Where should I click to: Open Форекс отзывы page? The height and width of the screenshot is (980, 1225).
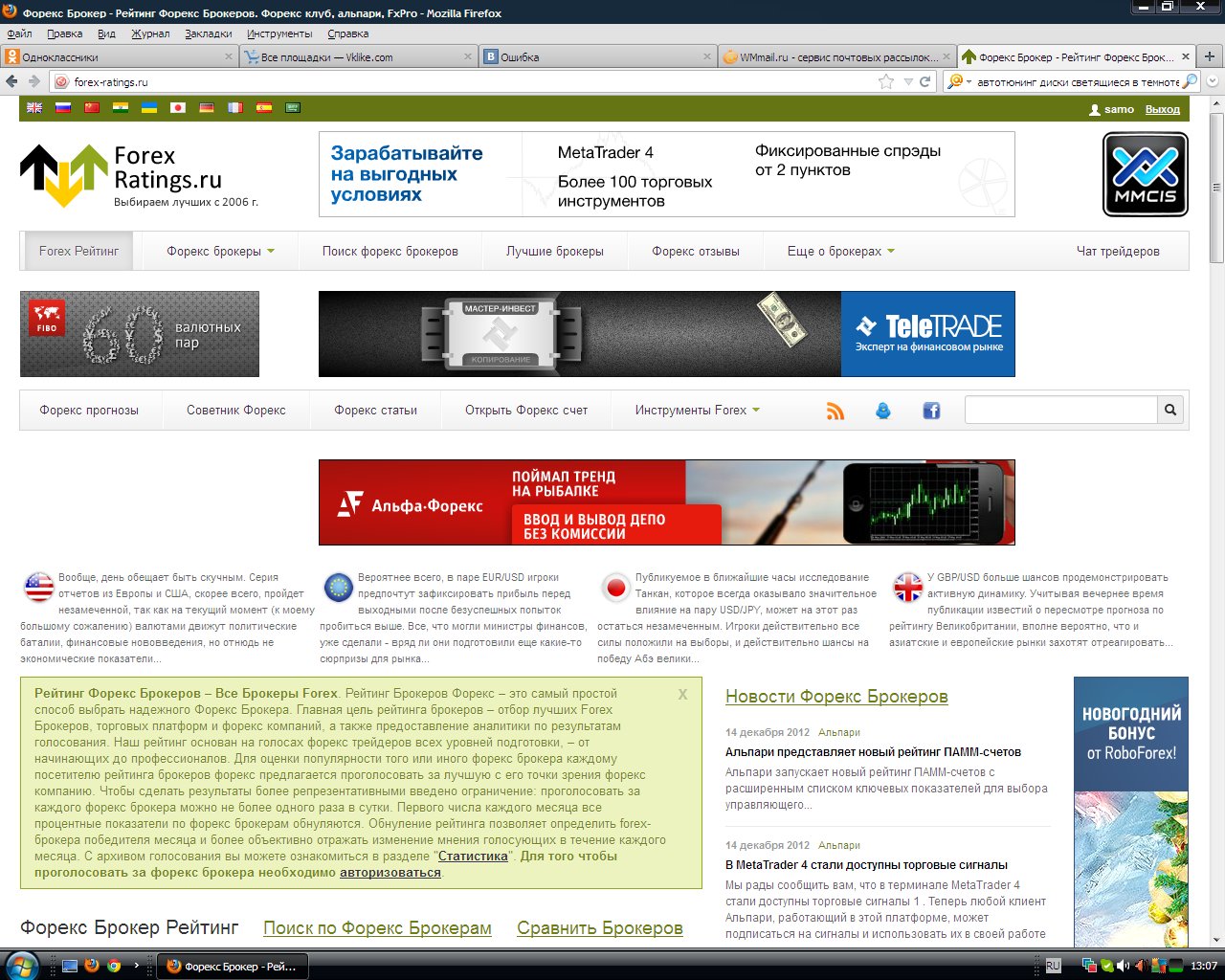(696, 251)
